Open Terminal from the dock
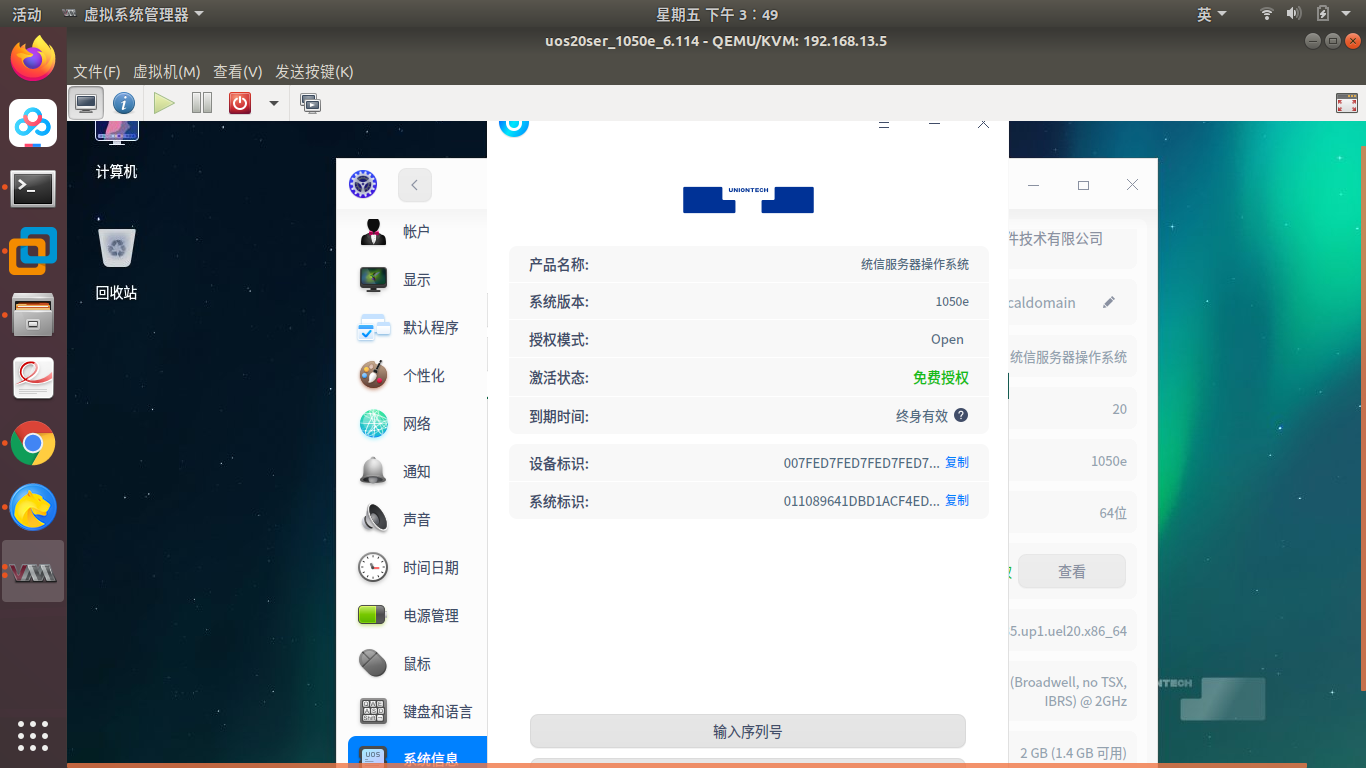This screenshot has height=768, width=1366. 33,188
